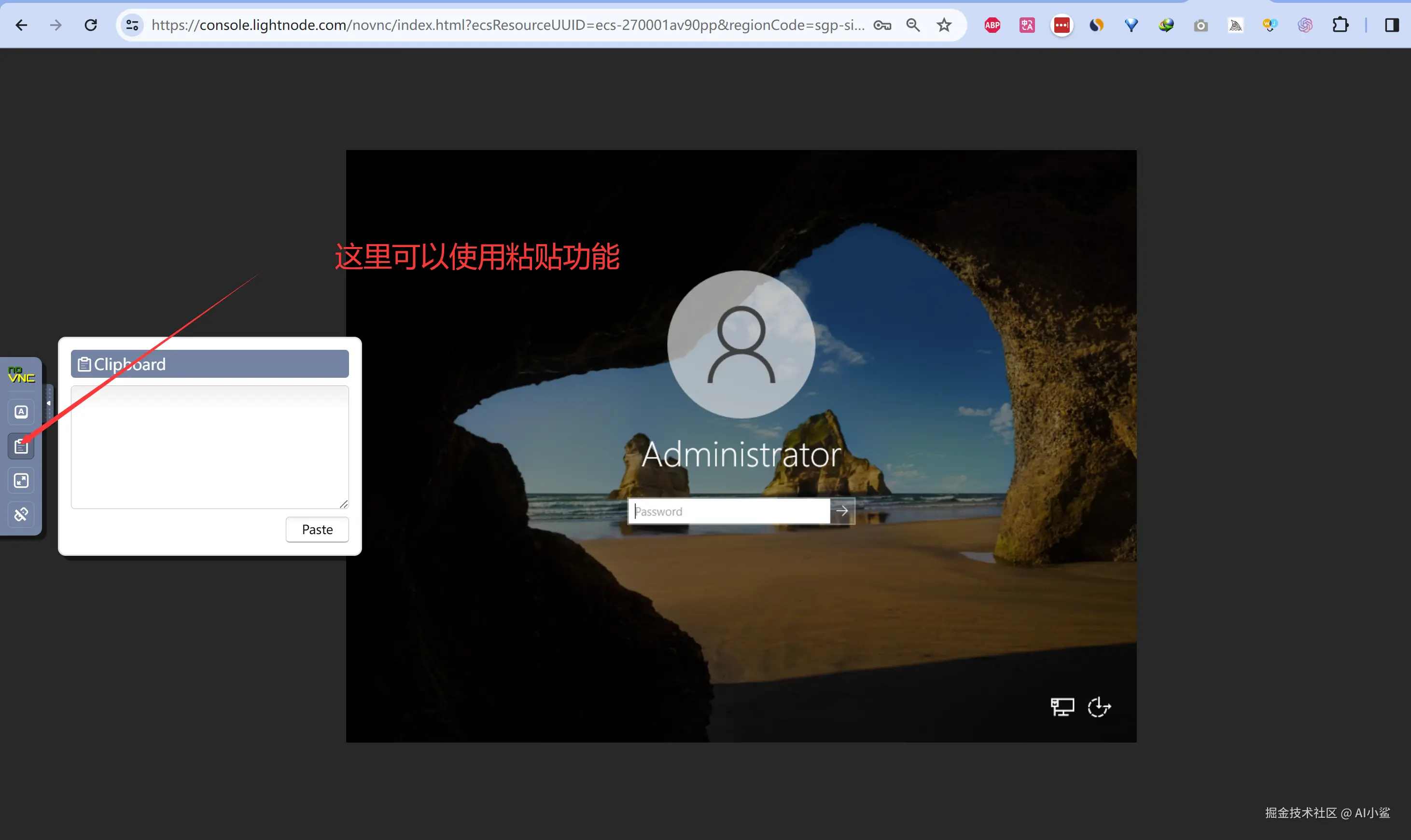The image size is (1411, 840).
Task: Collapse the noVNC control bar handle
Action: 49,403
